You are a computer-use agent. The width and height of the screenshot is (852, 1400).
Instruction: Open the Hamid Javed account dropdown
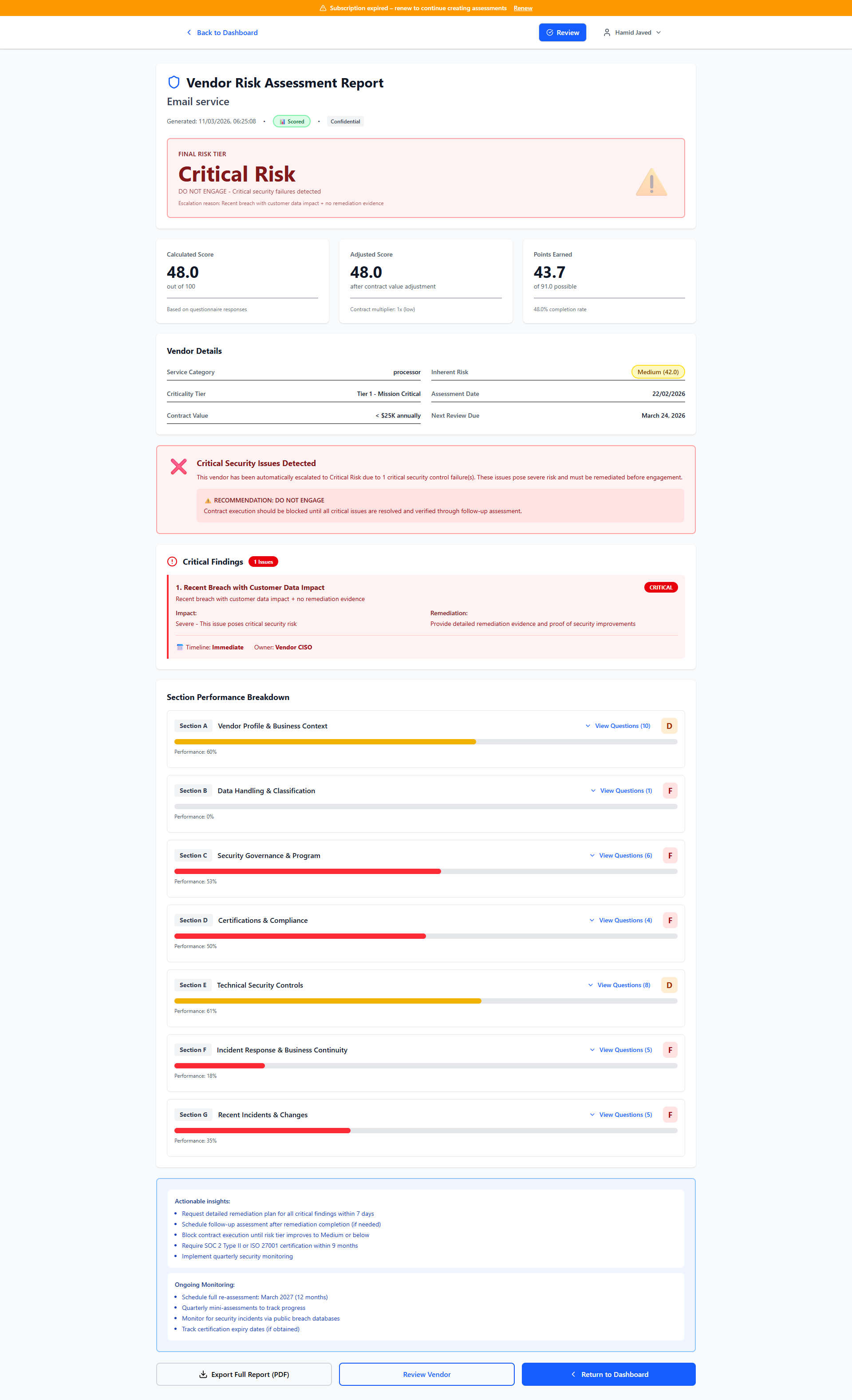tap(632, 32)
